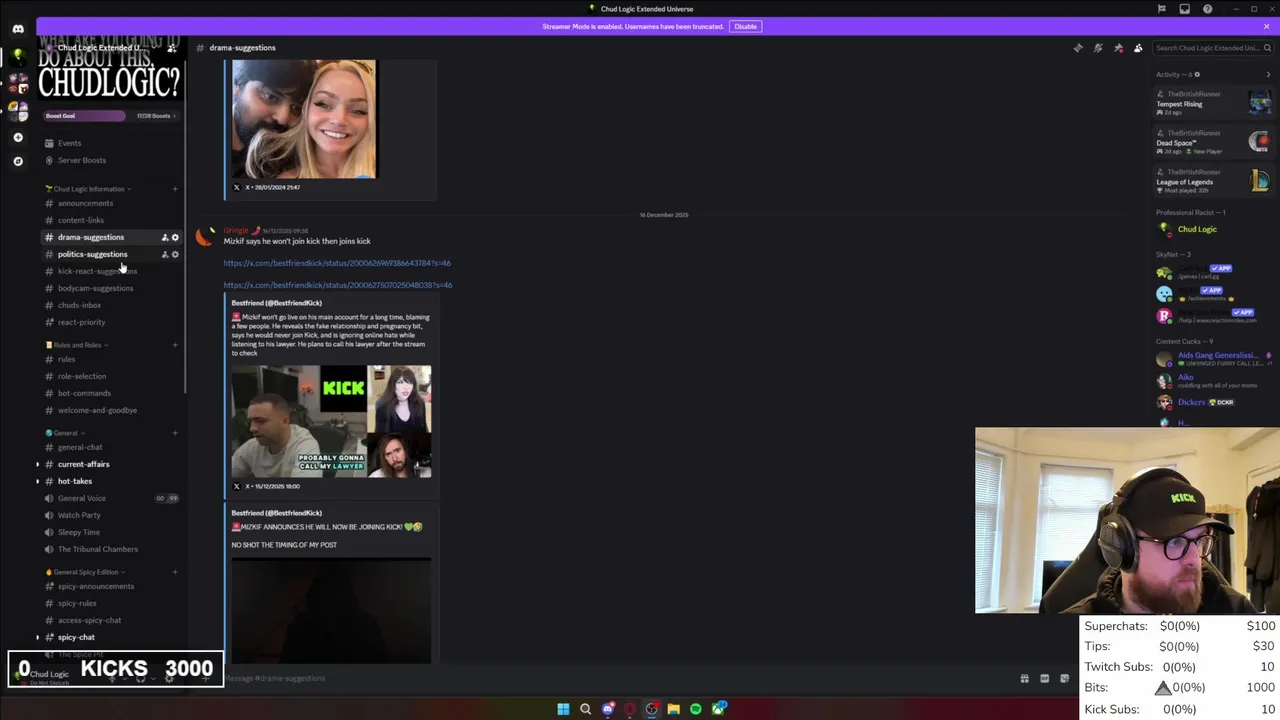Open bot-commands channel
The height and width of the screenshot is (720, 1280).
[x=84, y=393]
